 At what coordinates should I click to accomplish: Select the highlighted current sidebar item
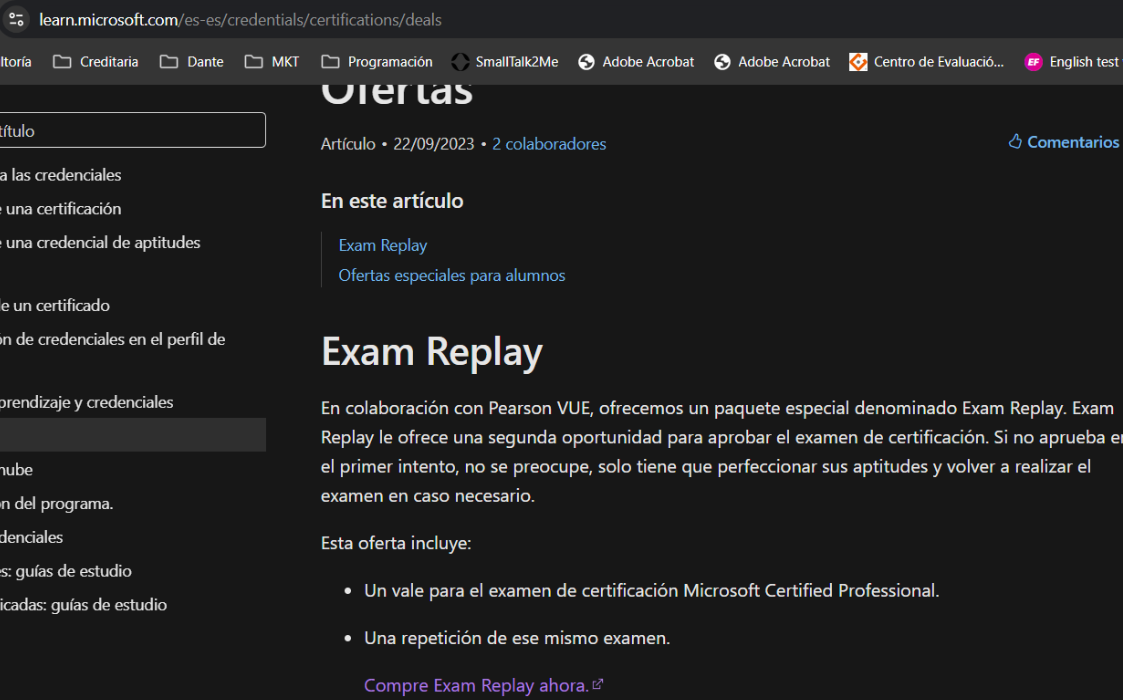[132, 435]
